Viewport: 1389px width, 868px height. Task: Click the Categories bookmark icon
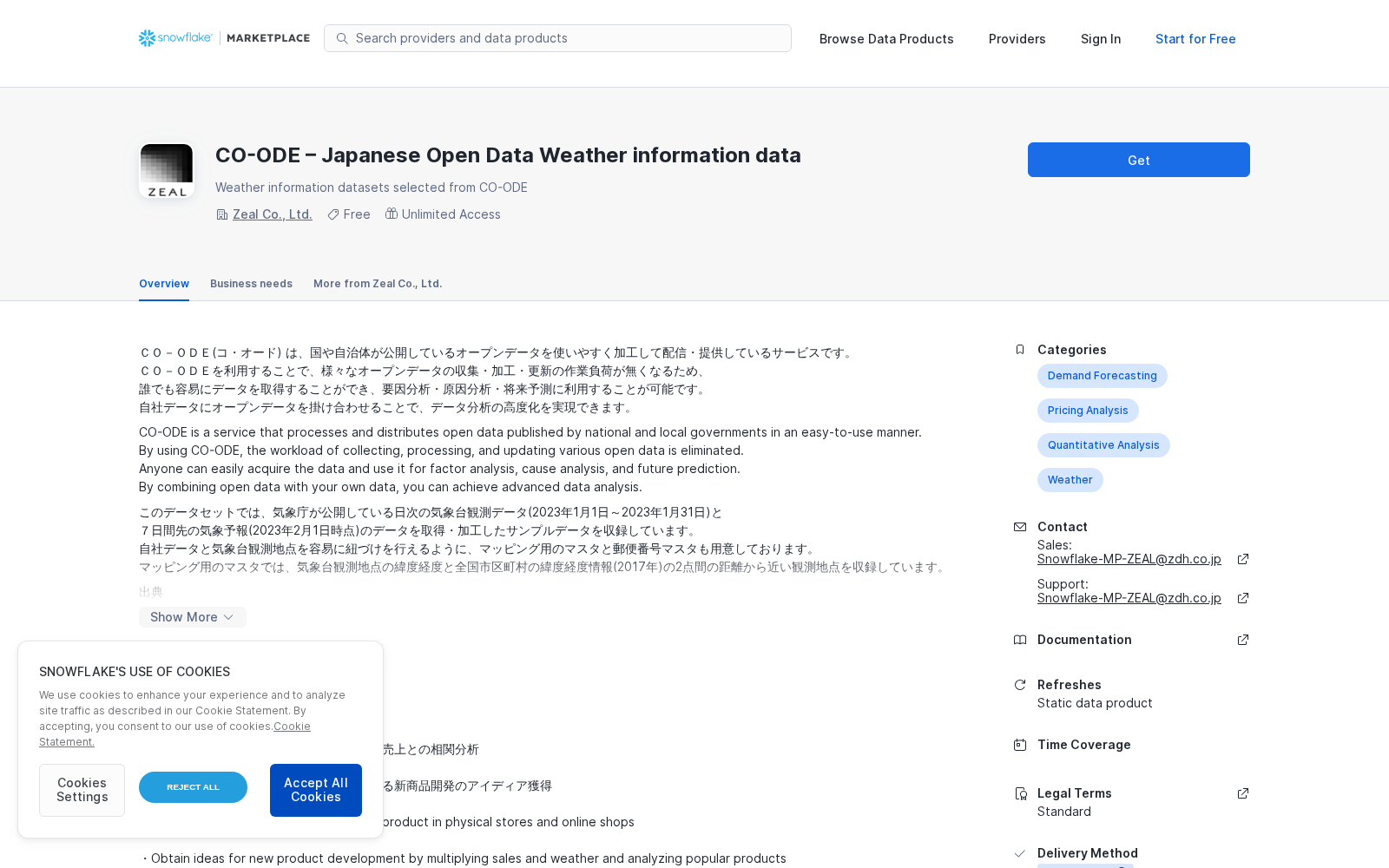(1020, 350)
